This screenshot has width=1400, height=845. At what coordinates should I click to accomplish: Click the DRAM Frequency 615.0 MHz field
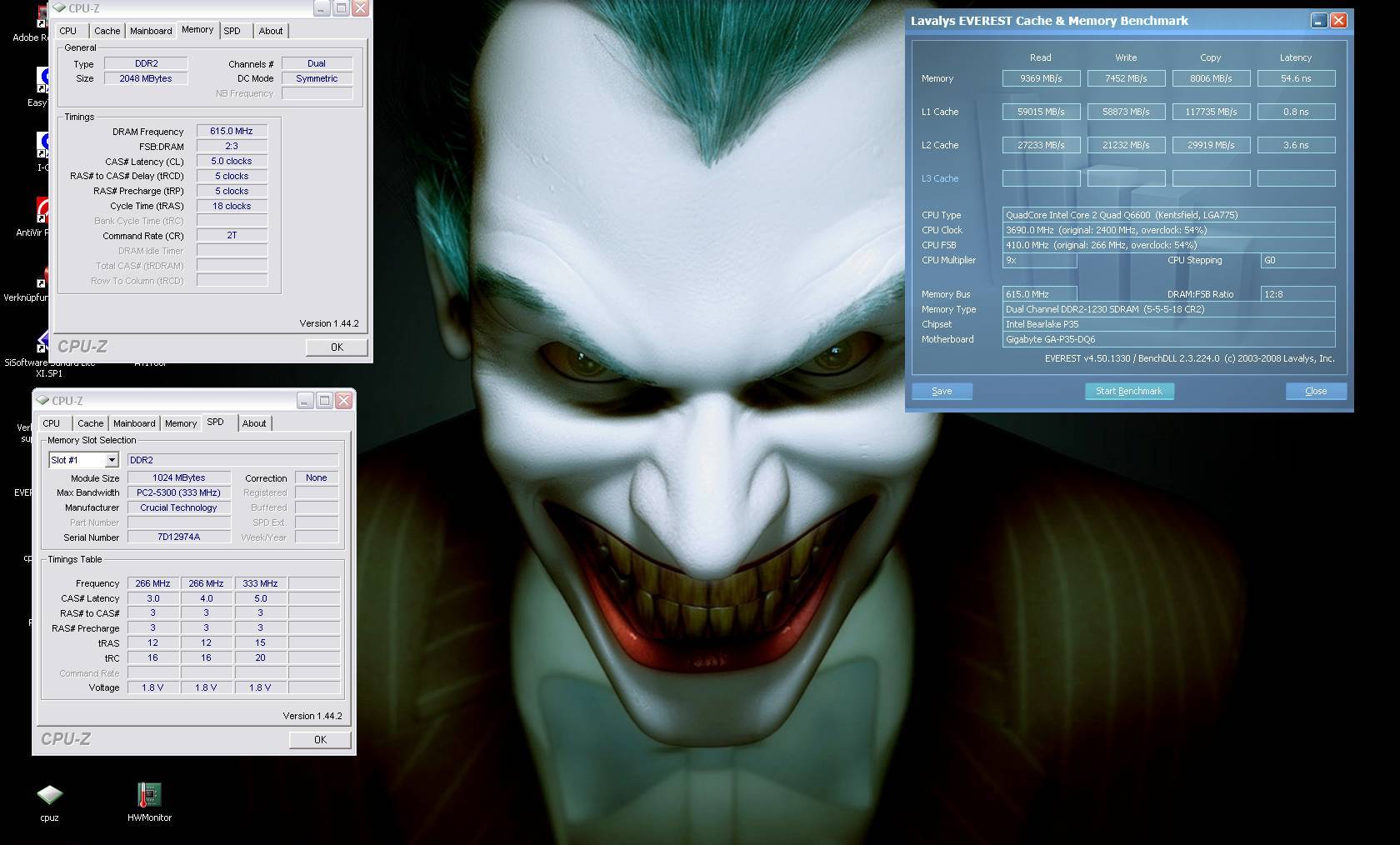click(x=232, y=131)
